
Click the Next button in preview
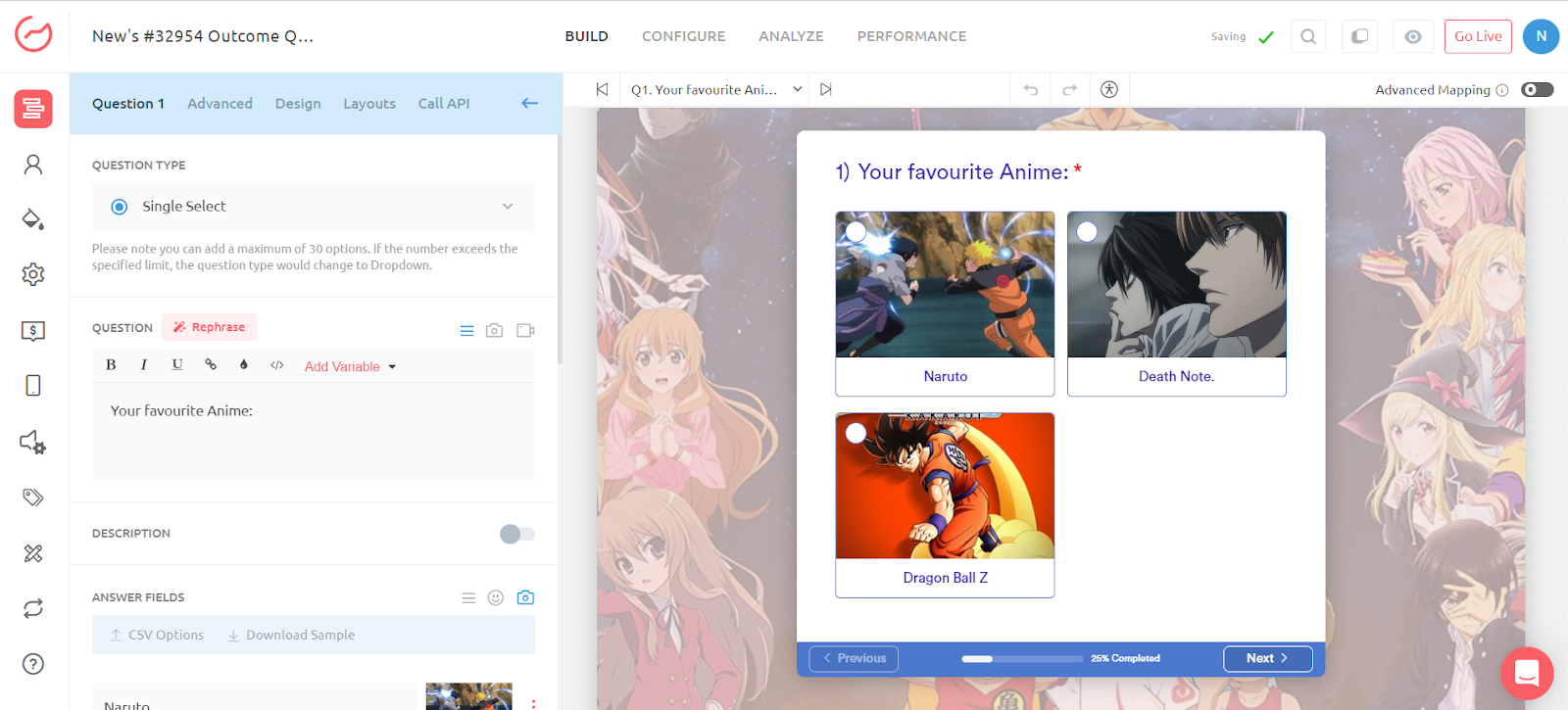coord(1267,658)
